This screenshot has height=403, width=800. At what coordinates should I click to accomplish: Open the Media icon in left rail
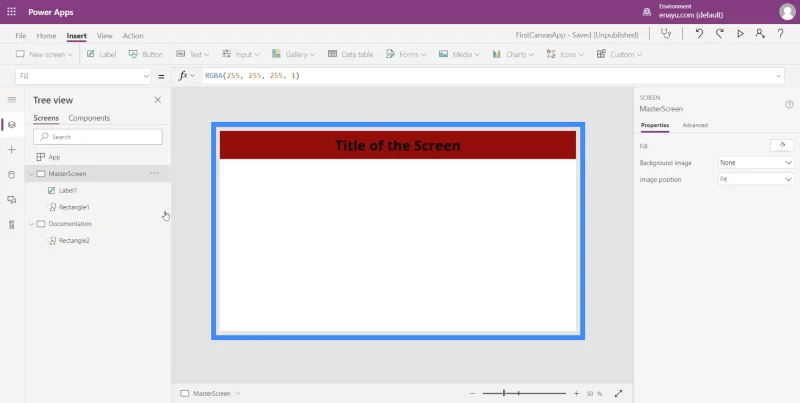coord(12,199)
